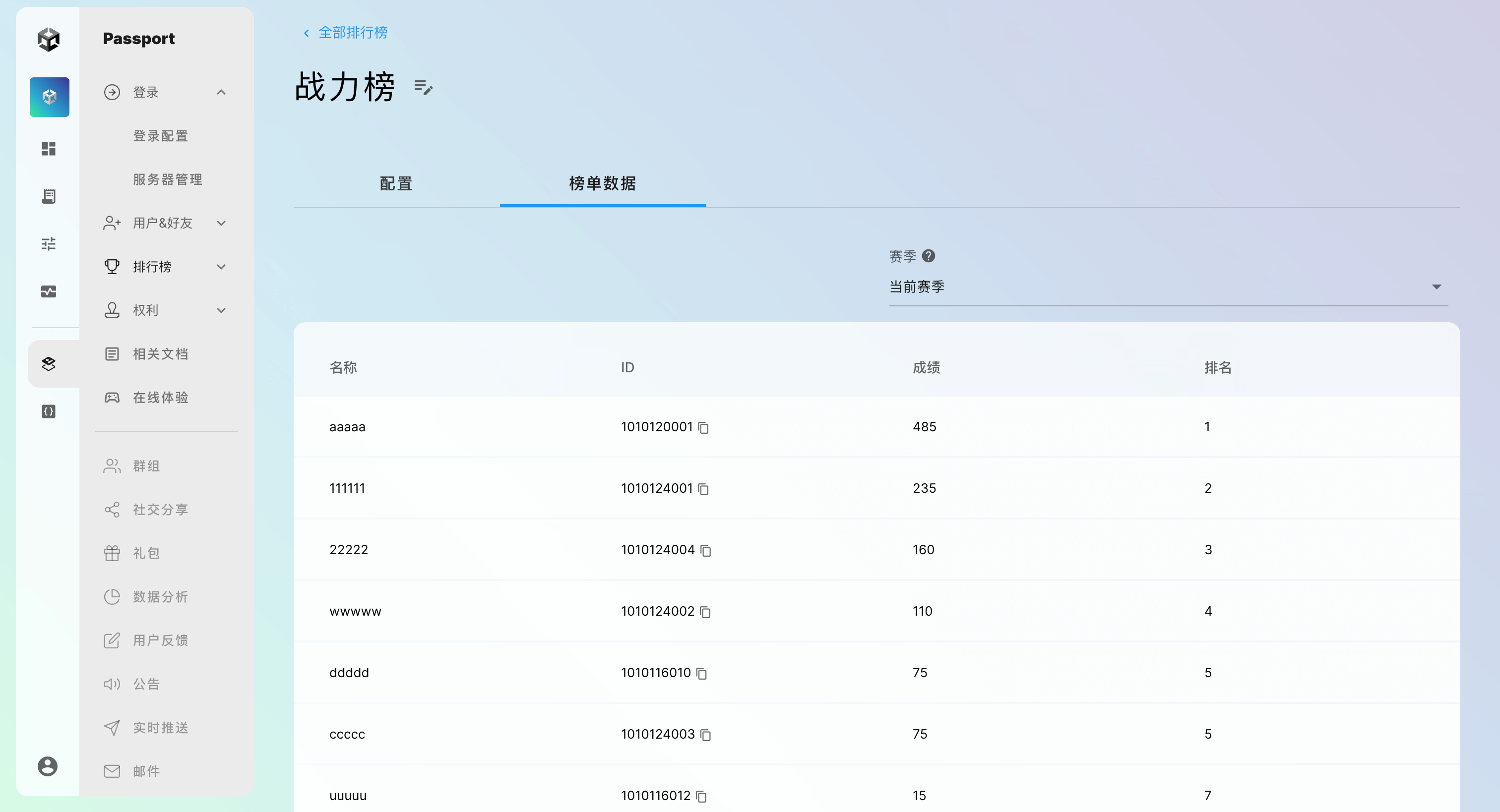This screenshot has width=1500, height=812.
Task: Expand the 排行榜 menu section
Action: [221, 267]
